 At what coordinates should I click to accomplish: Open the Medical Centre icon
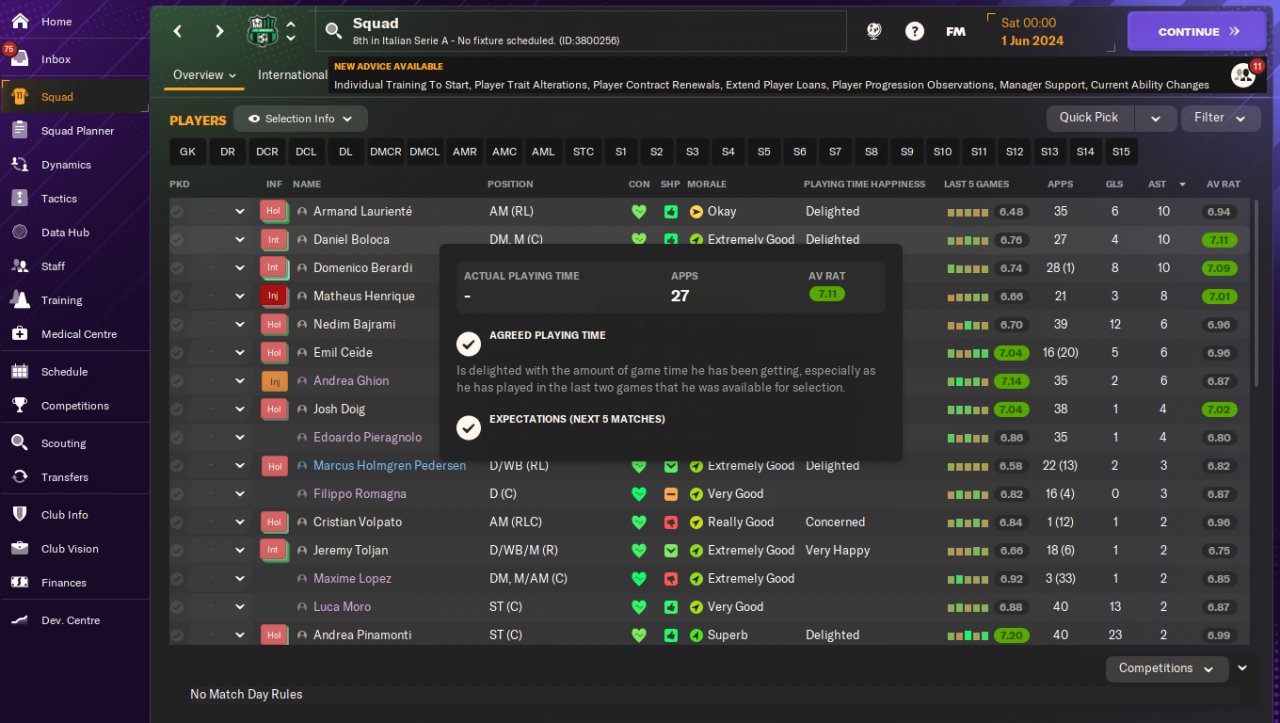(x=19, y=334)
